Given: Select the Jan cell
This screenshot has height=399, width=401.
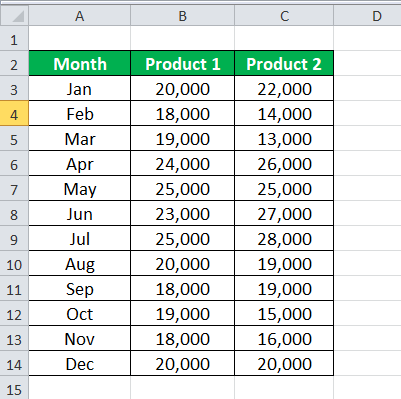Looking at the screenshot, I should (x=80, y=88).
